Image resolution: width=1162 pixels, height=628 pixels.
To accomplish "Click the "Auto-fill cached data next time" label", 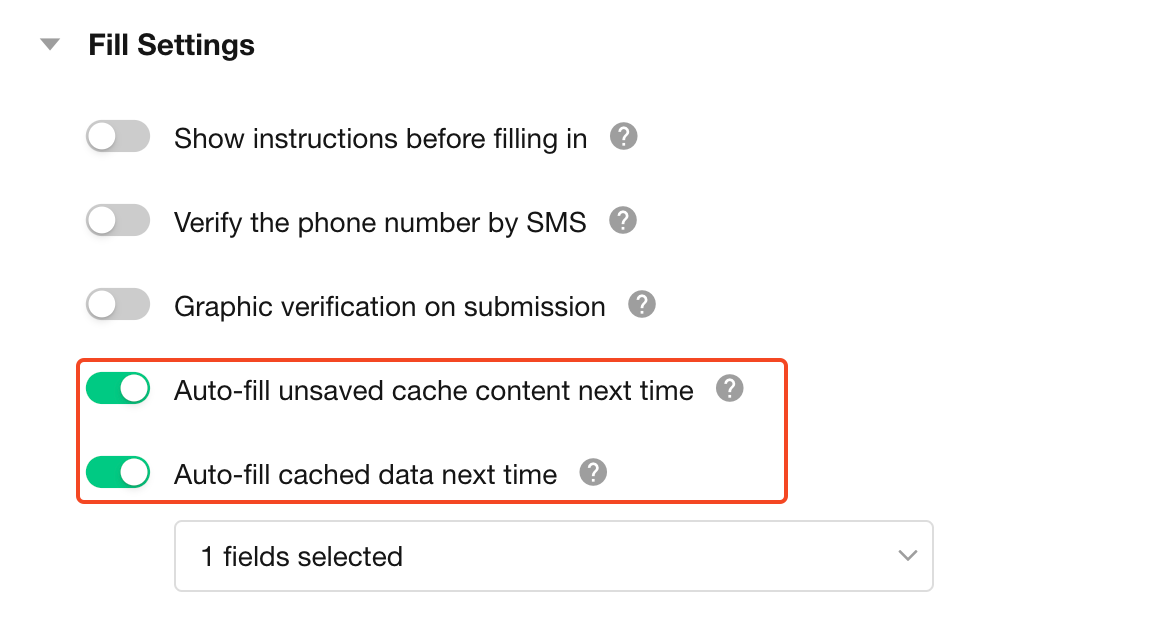I will coord(365,473).
